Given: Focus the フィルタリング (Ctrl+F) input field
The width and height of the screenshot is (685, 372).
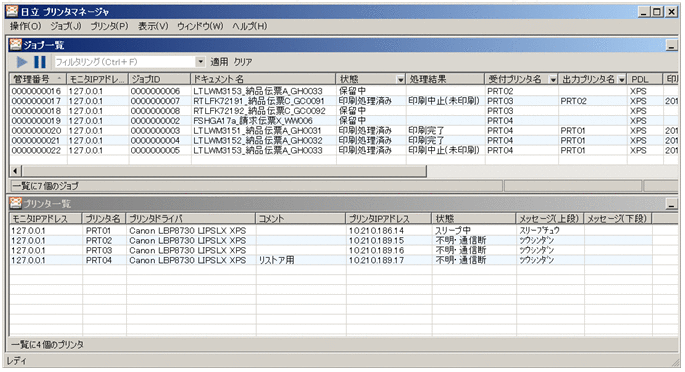Looking at the screenshot, I should click(x=125, y=62).
